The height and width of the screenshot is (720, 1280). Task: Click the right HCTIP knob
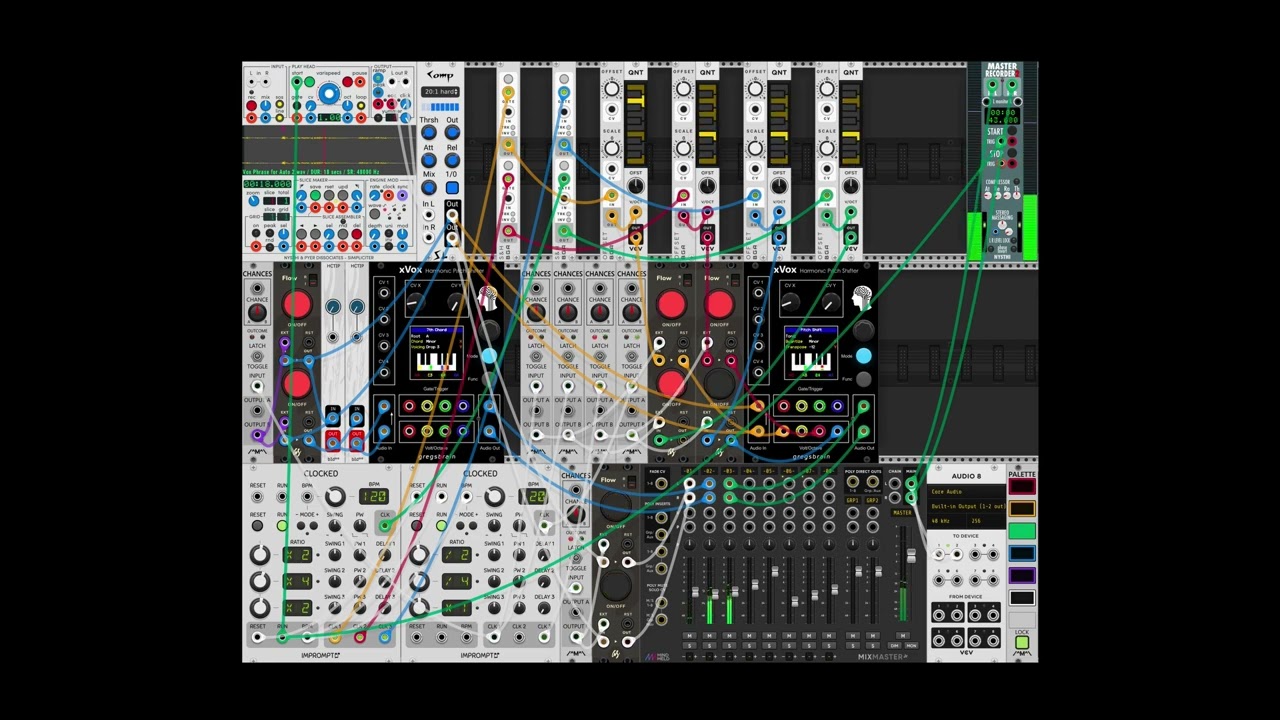[x=357, y=307]
